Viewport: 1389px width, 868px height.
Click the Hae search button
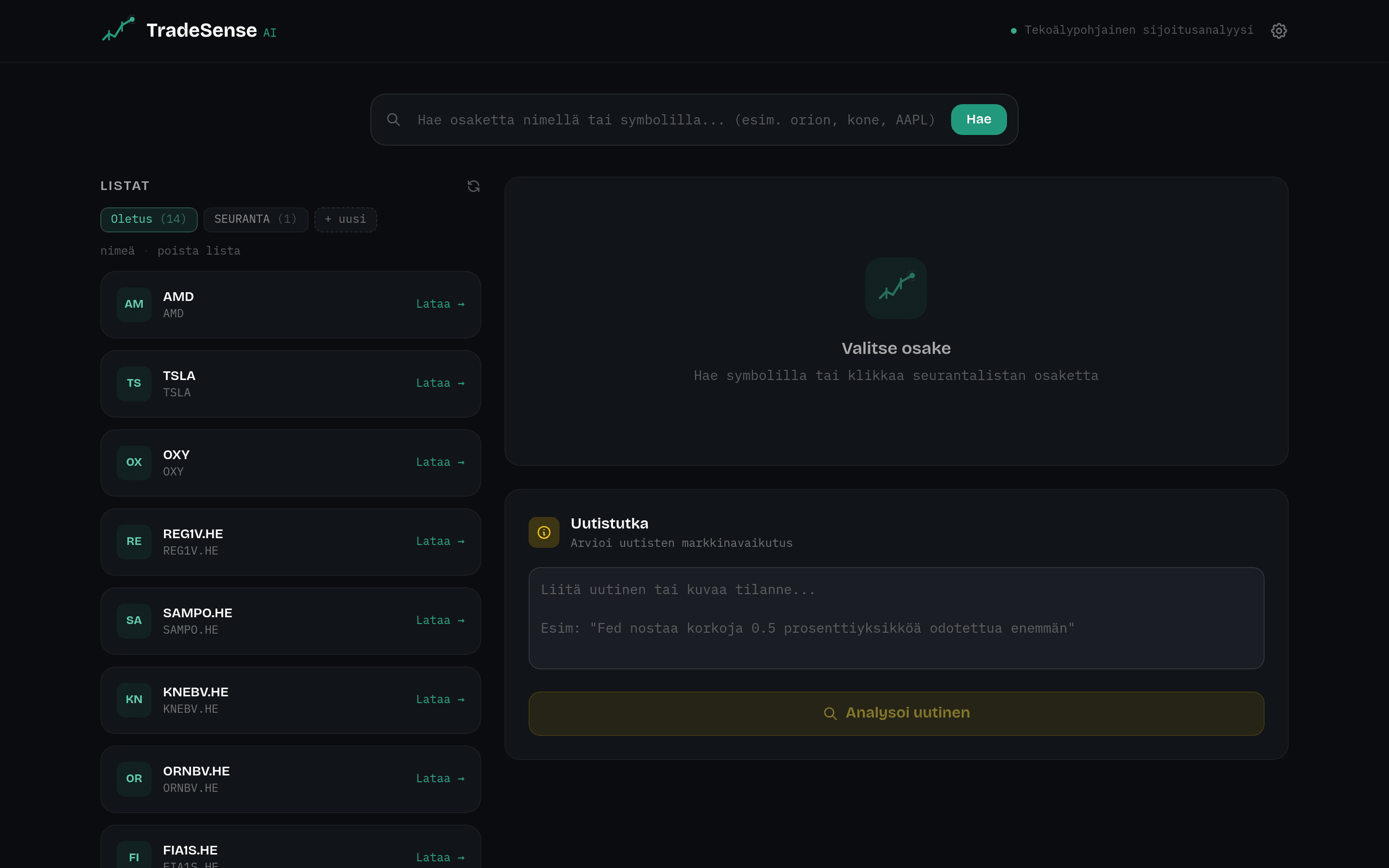[979, 120]
